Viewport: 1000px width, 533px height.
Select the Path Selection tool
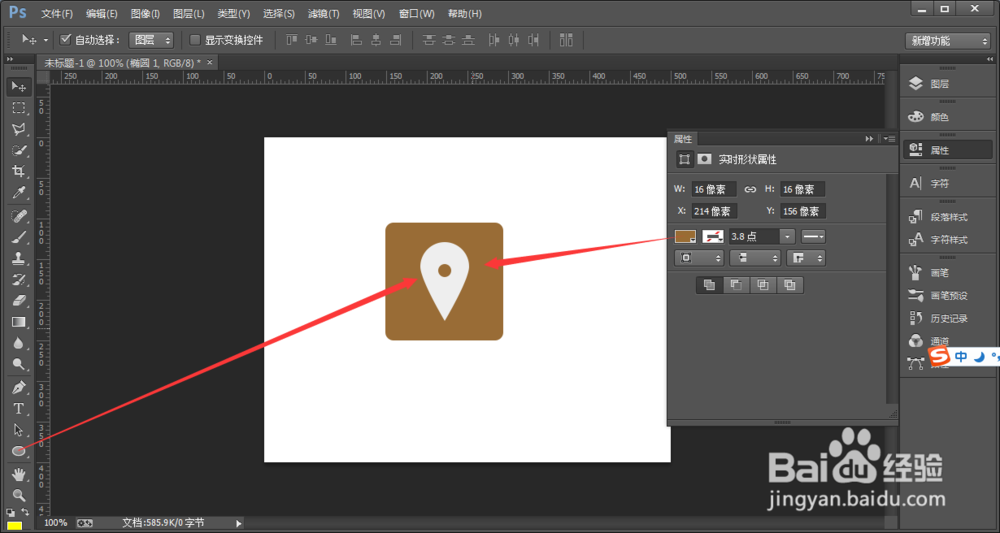tap(18, 430)
